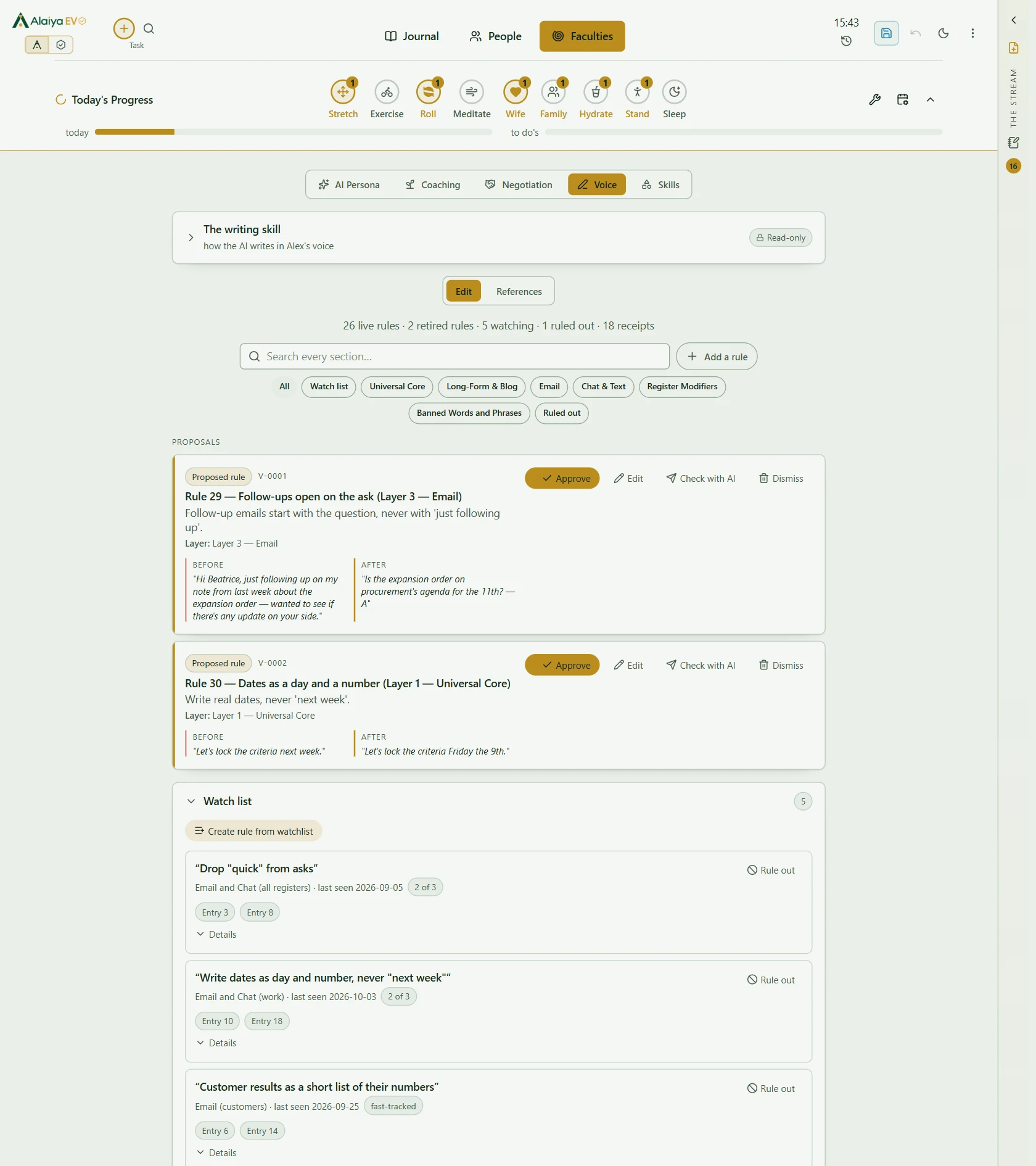1036x1166 pixels.
Task: Open the People tab
Action: [x=496, y=36]
